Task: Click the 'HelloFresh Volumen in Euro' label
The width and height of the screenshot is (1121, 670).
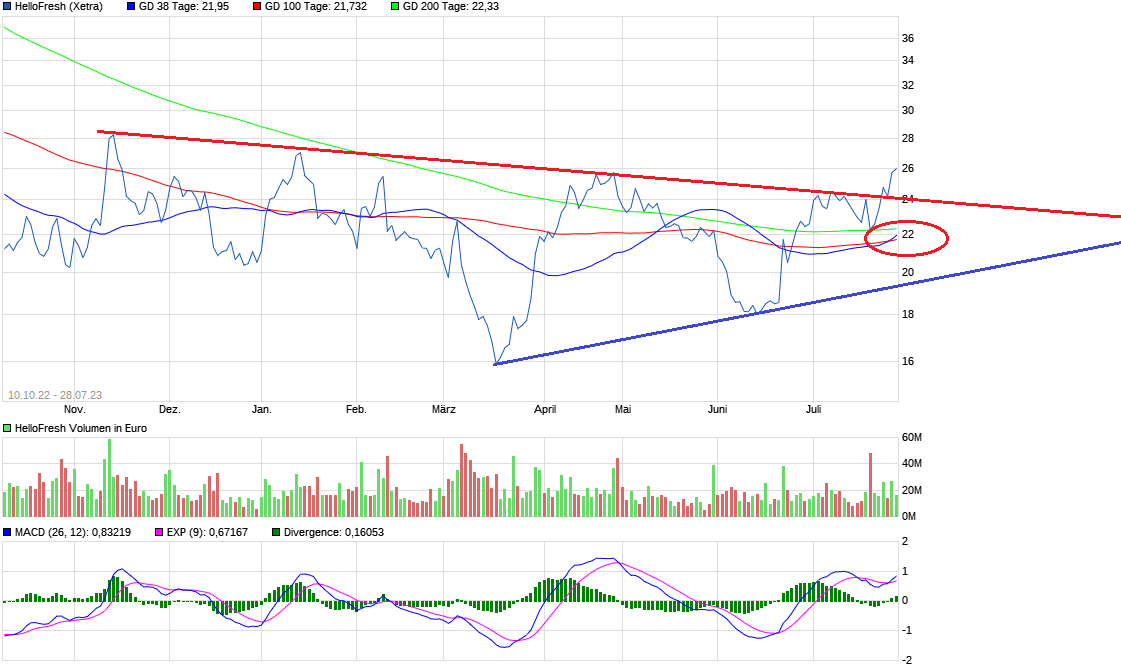Action: pyautogui.click(x=81, y=428)
